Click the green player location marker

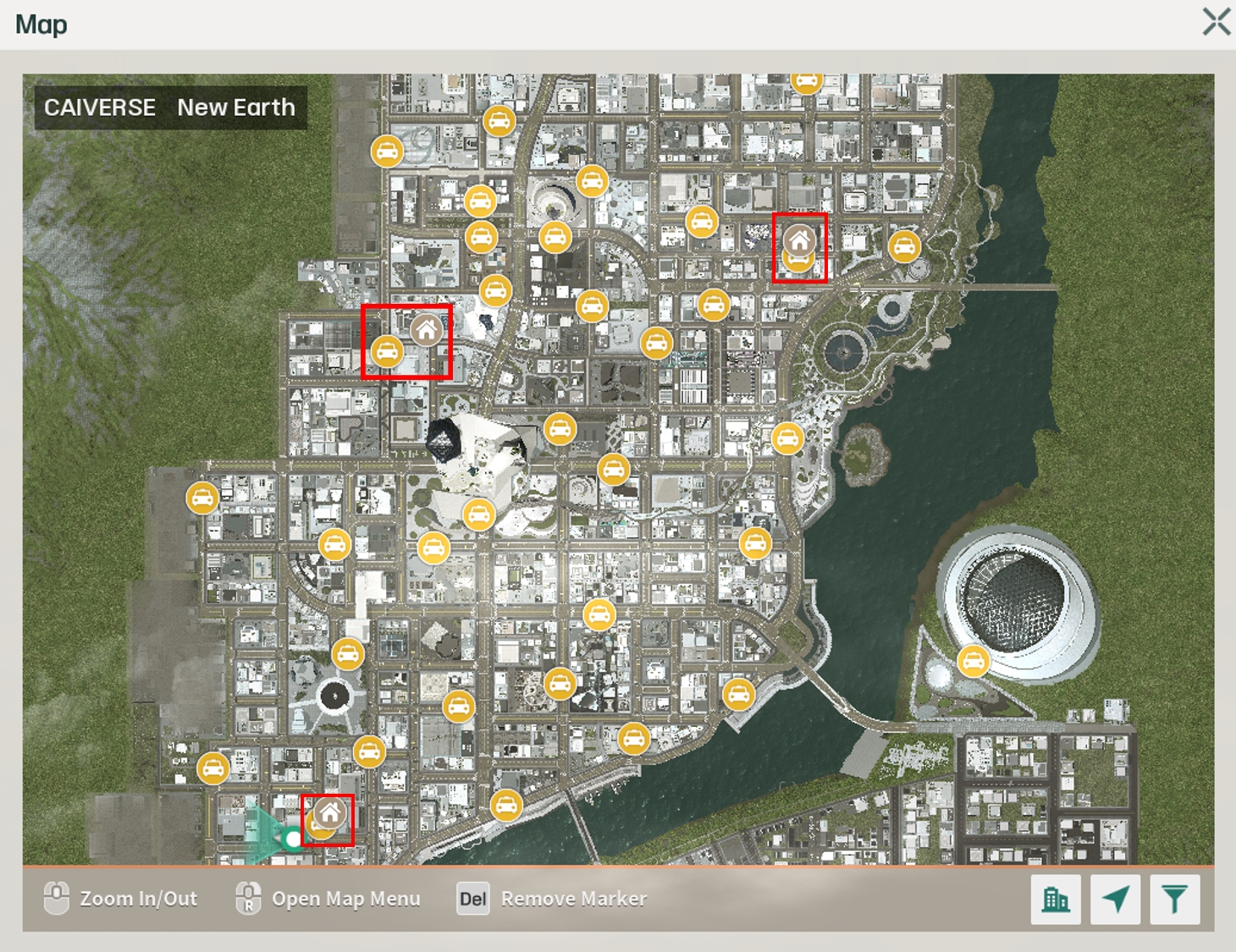click(x=292, y=839)
